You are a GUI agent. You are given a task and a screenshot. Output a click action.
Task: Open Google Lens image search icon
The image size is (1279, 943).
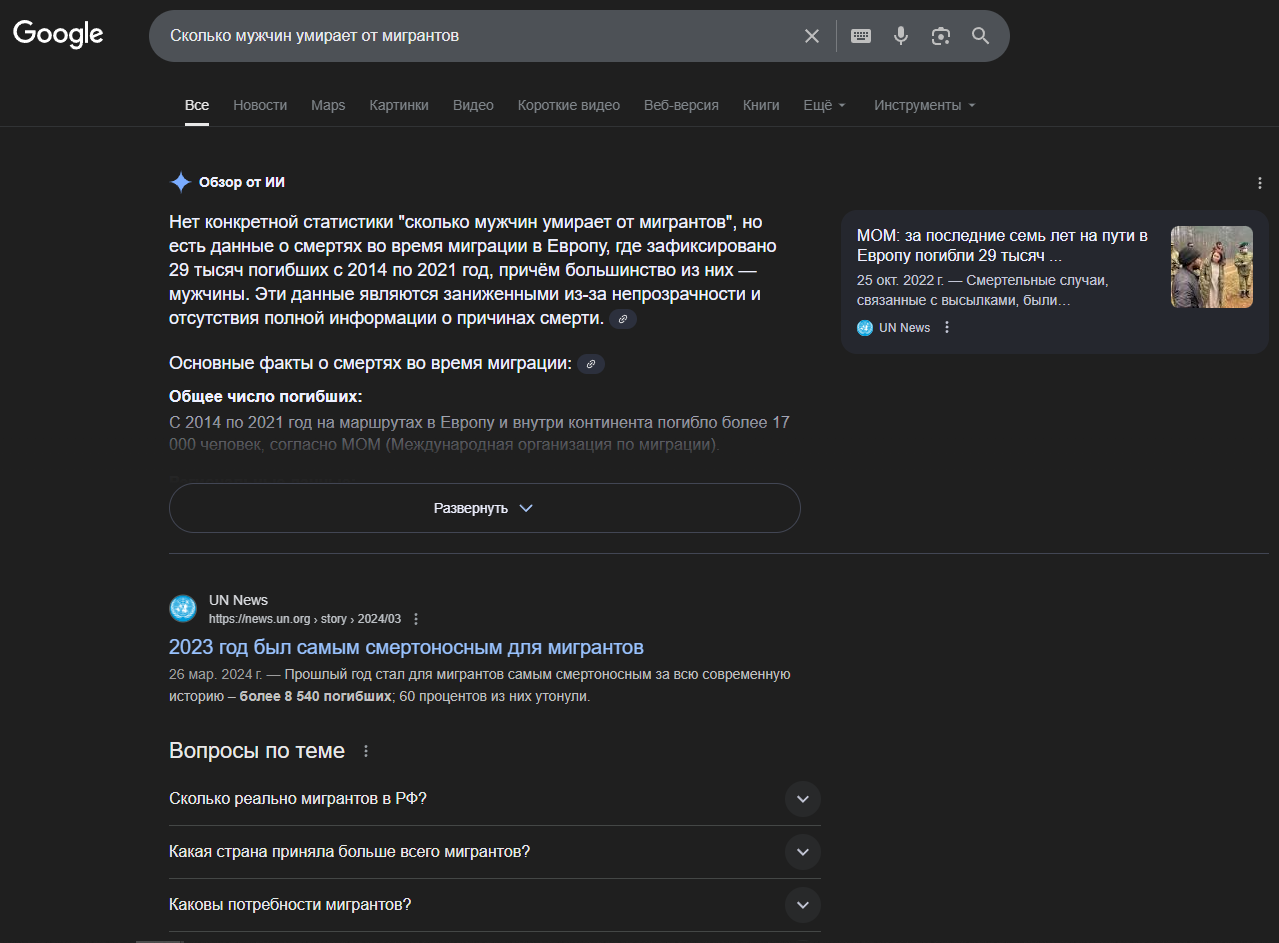(x=941, y=36)
